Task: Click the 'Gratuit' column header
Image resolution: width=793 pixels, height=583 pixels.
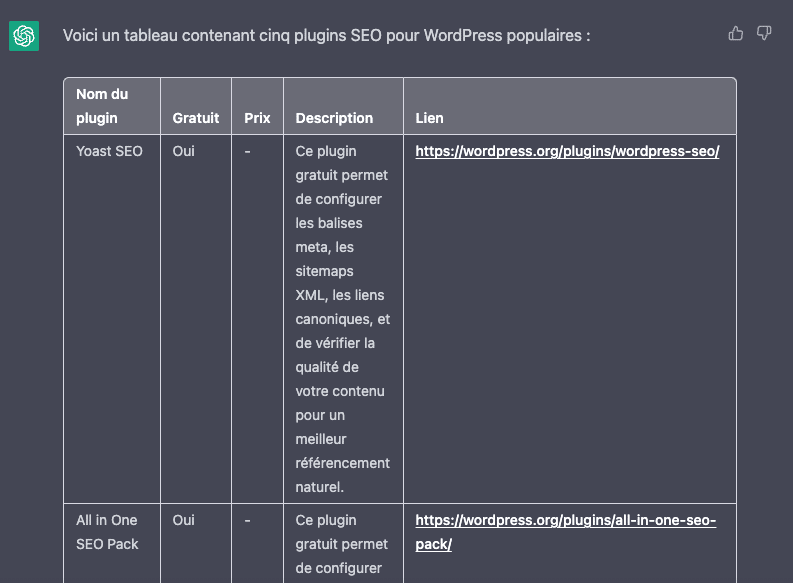Action: pos(195,118)
